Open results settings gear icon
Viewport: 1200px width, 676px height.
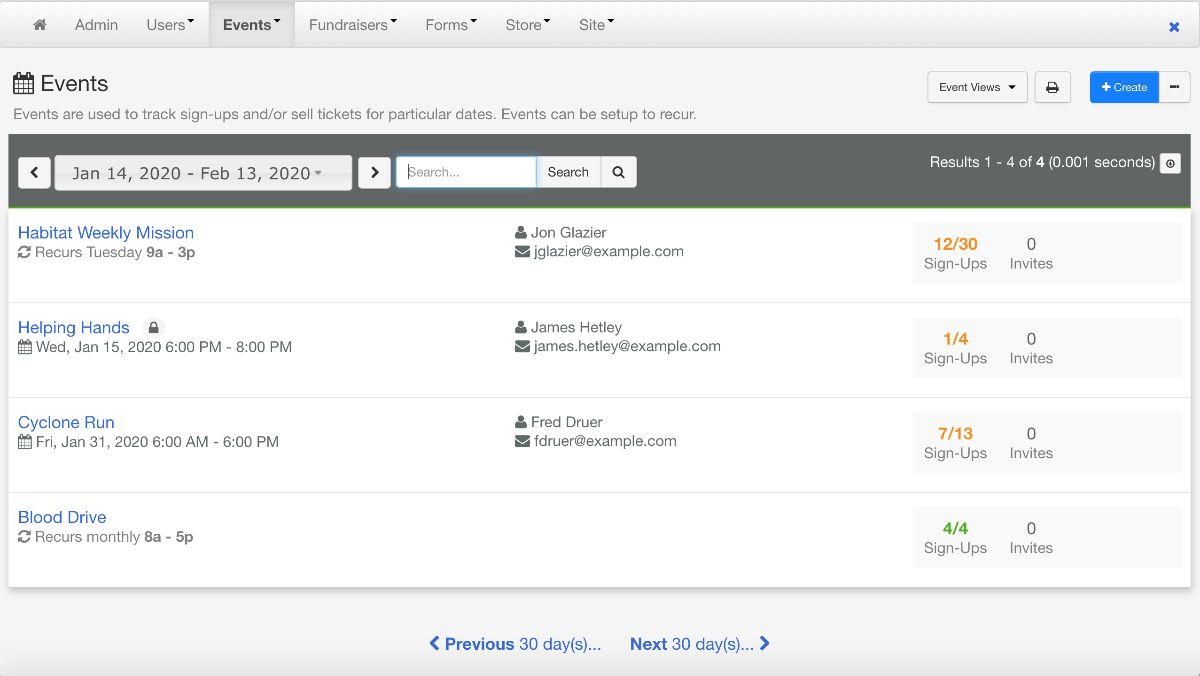coord(1170,163)
